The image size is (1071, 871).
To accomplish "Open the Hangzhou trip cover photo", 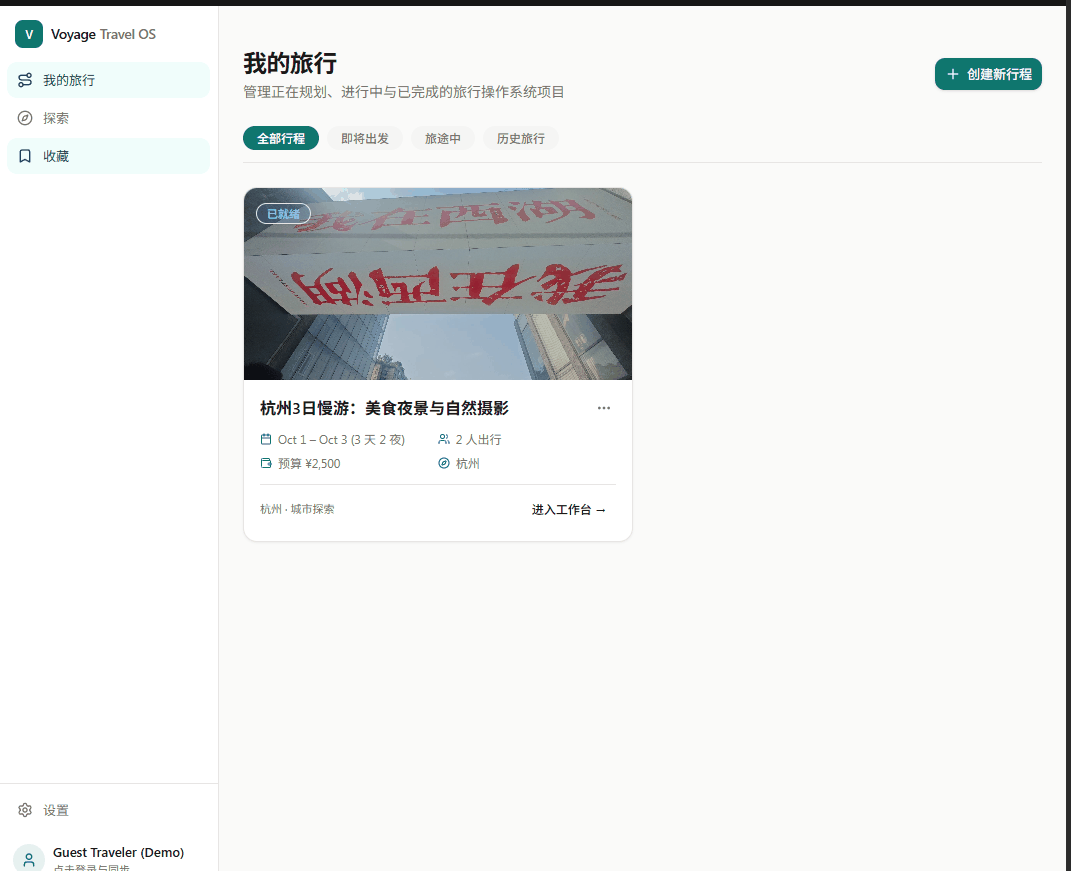I will pos(438,284).
